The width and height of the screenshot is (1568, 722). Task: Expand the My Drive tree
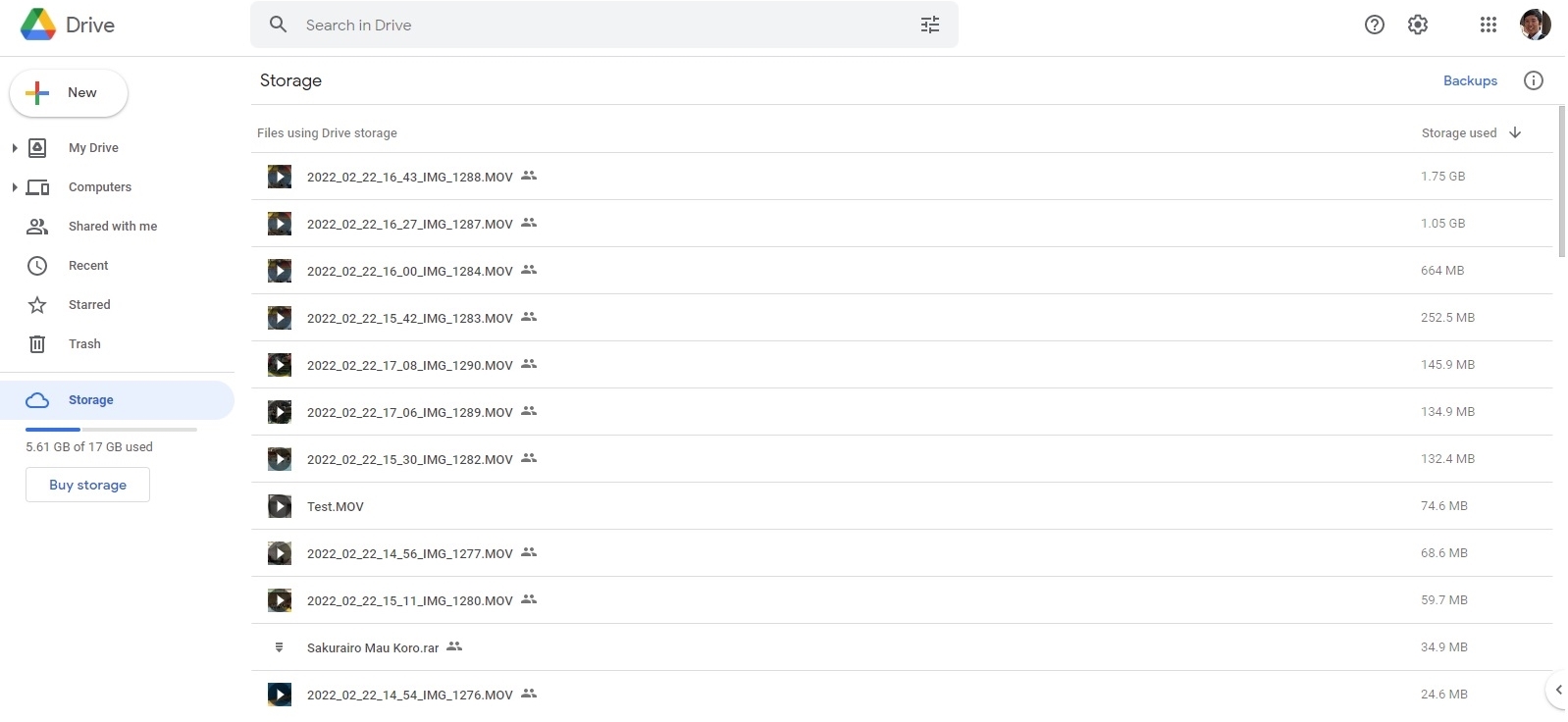click(15, 148)
